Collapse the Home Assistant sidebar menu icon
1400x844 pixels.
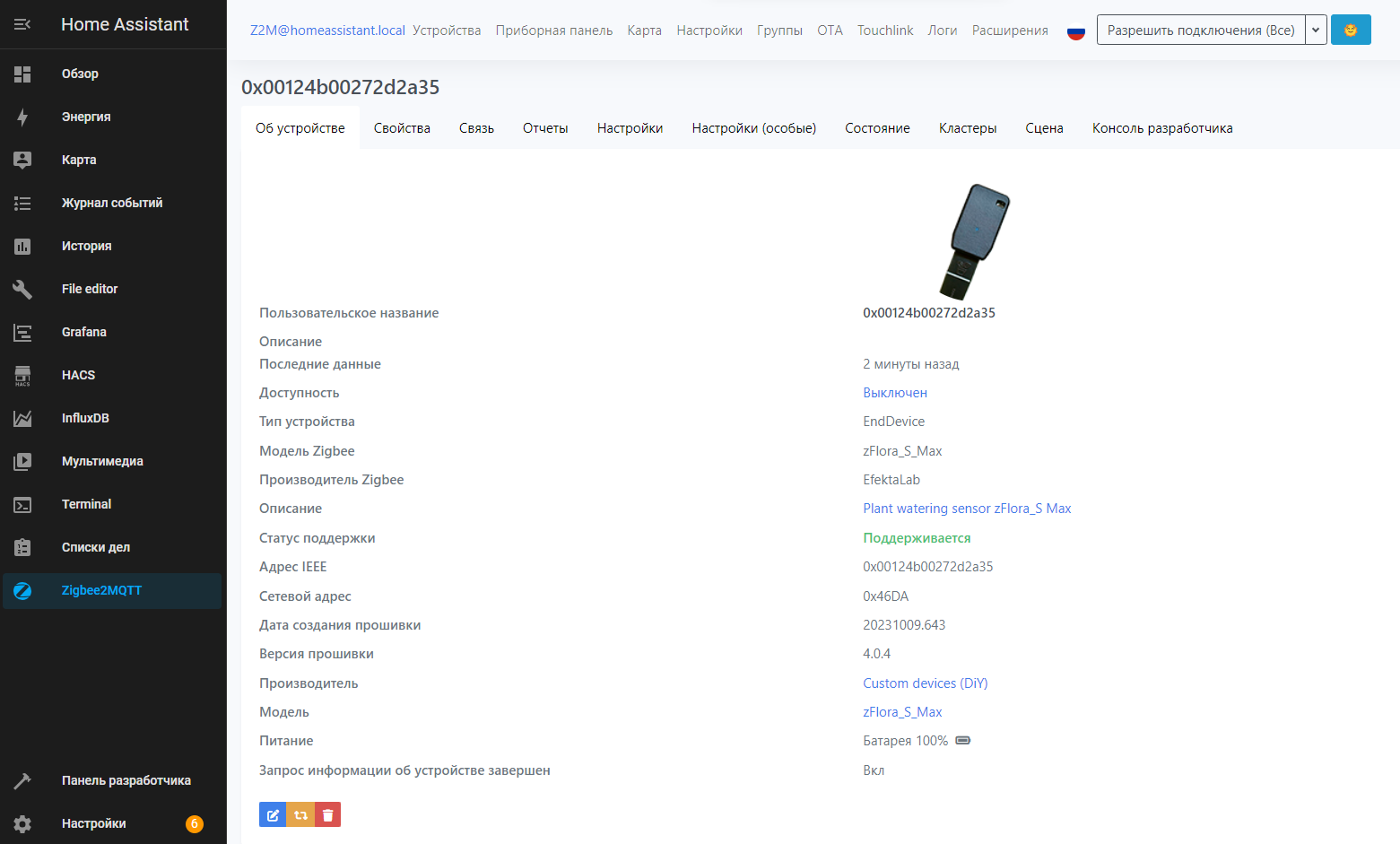[22, 24]
